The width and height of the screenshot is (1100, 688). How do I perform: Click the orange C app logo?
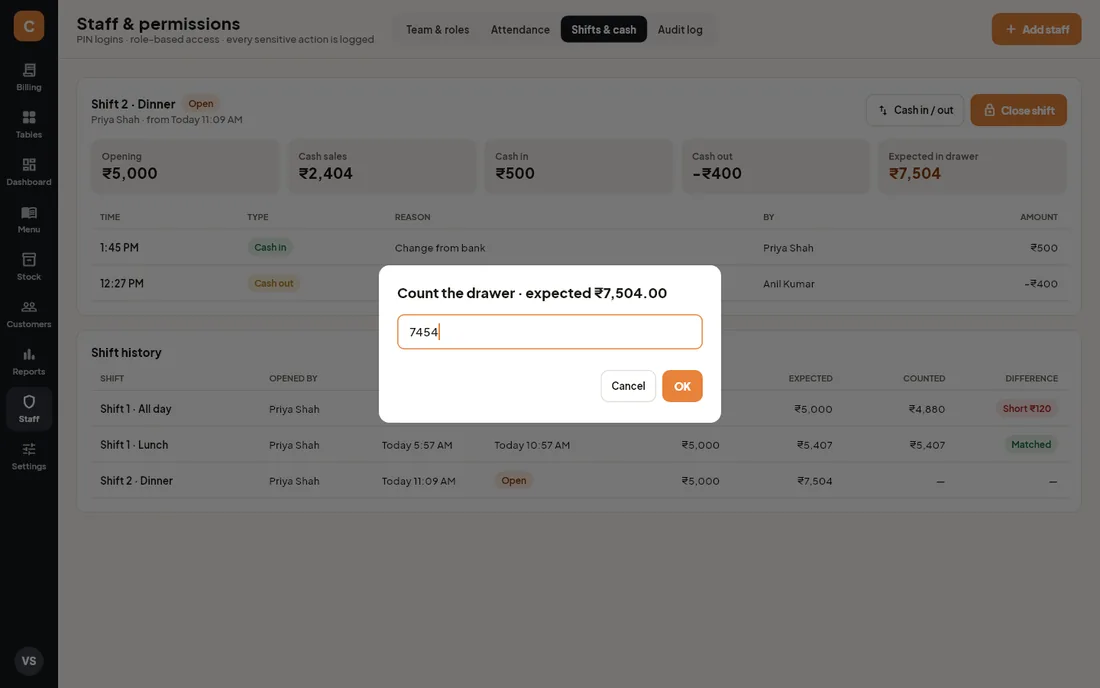pyautogui.click(x=29, y=26)
